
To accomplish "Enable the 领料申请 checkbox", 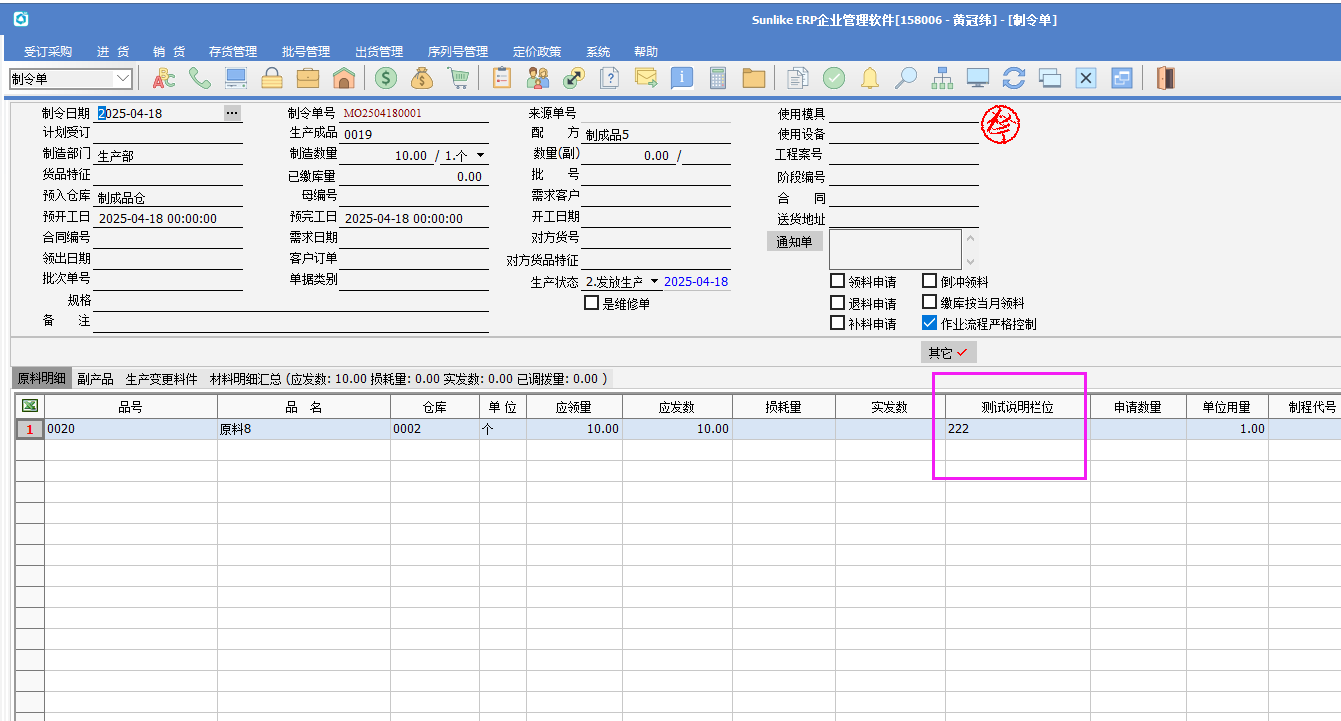I will click(838, 282).
